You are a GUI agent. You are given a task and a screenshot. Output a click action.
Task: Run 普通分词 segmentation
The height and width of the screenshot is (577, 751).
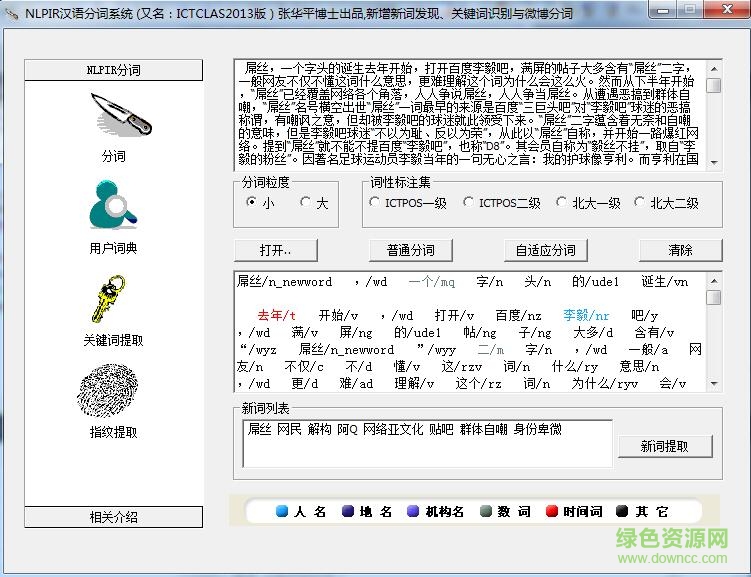[x=410, y=250]
